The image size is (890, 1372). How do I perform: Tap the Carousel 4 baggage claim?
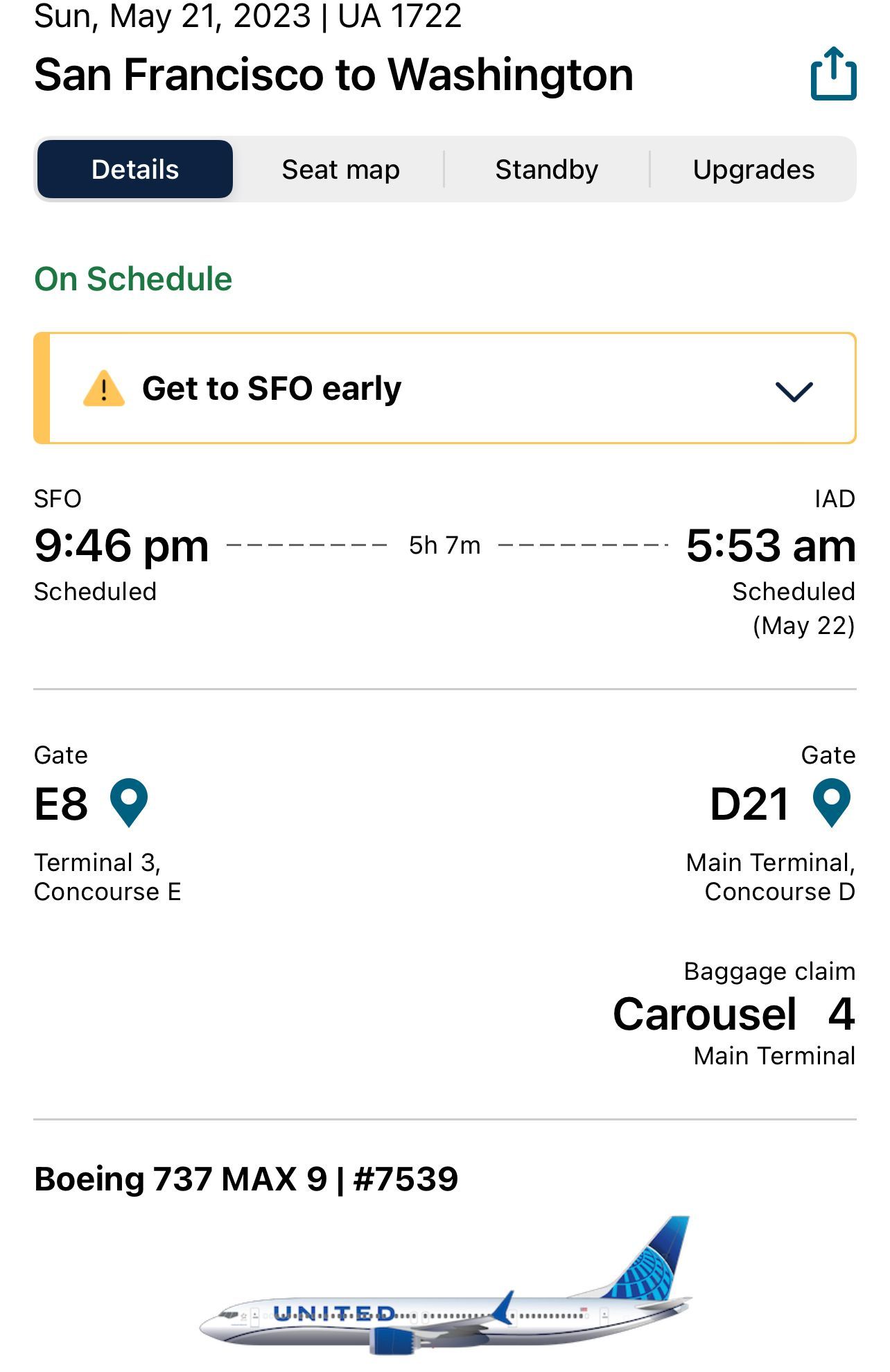pos(733,1014)
